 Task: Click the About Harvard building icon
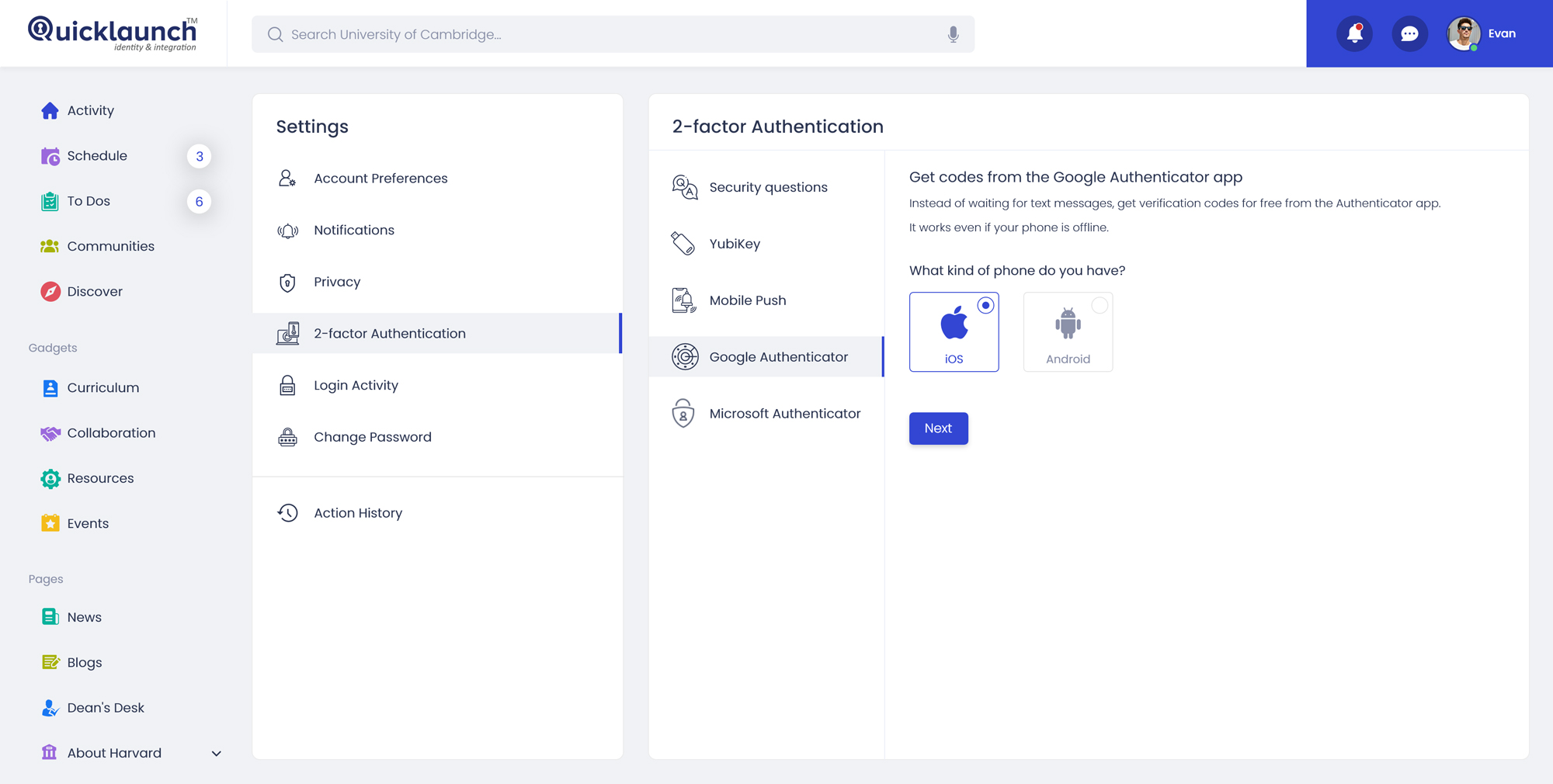50,752
